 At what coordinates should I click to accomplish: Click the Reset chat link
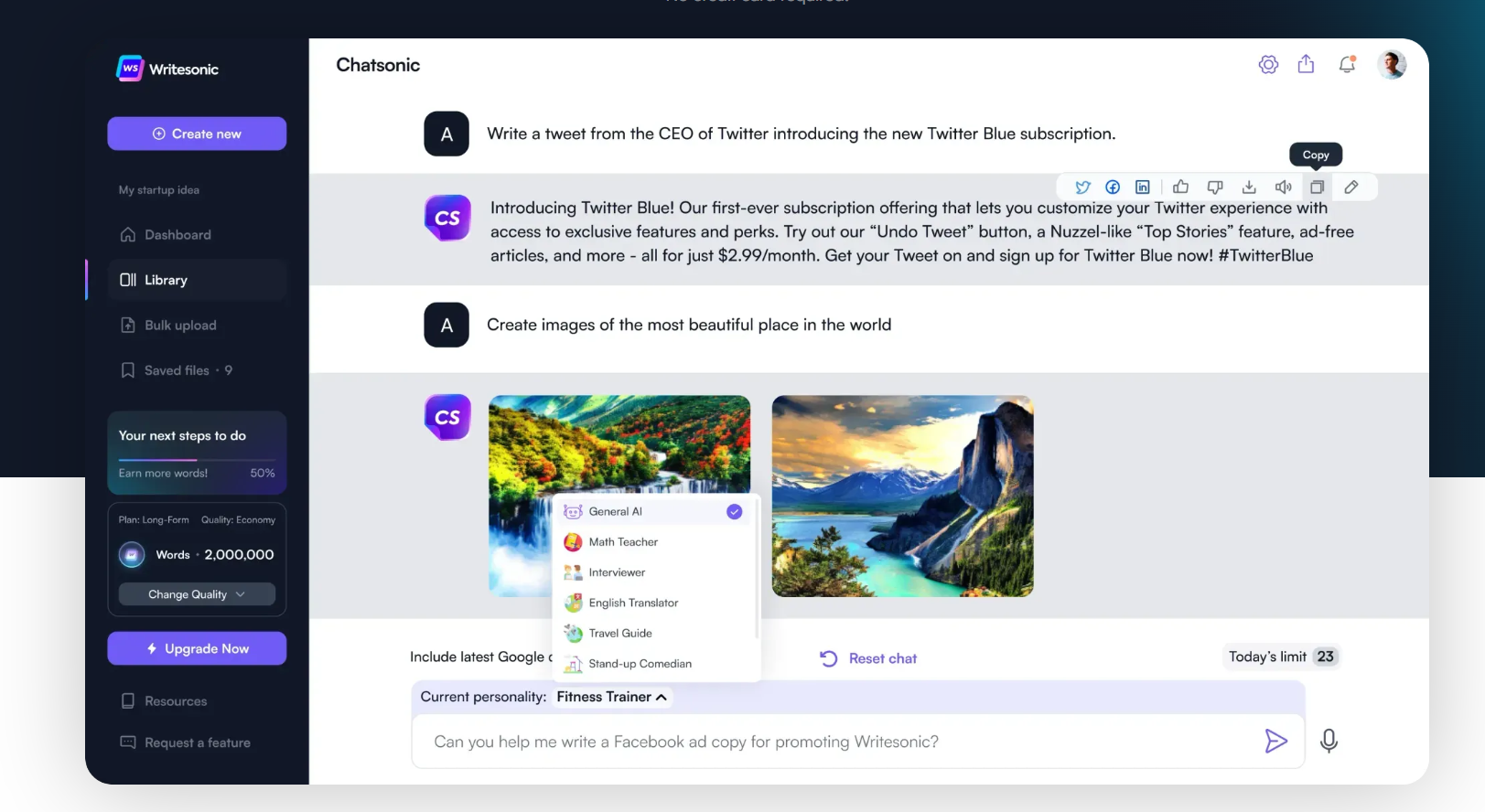(868, 658)
